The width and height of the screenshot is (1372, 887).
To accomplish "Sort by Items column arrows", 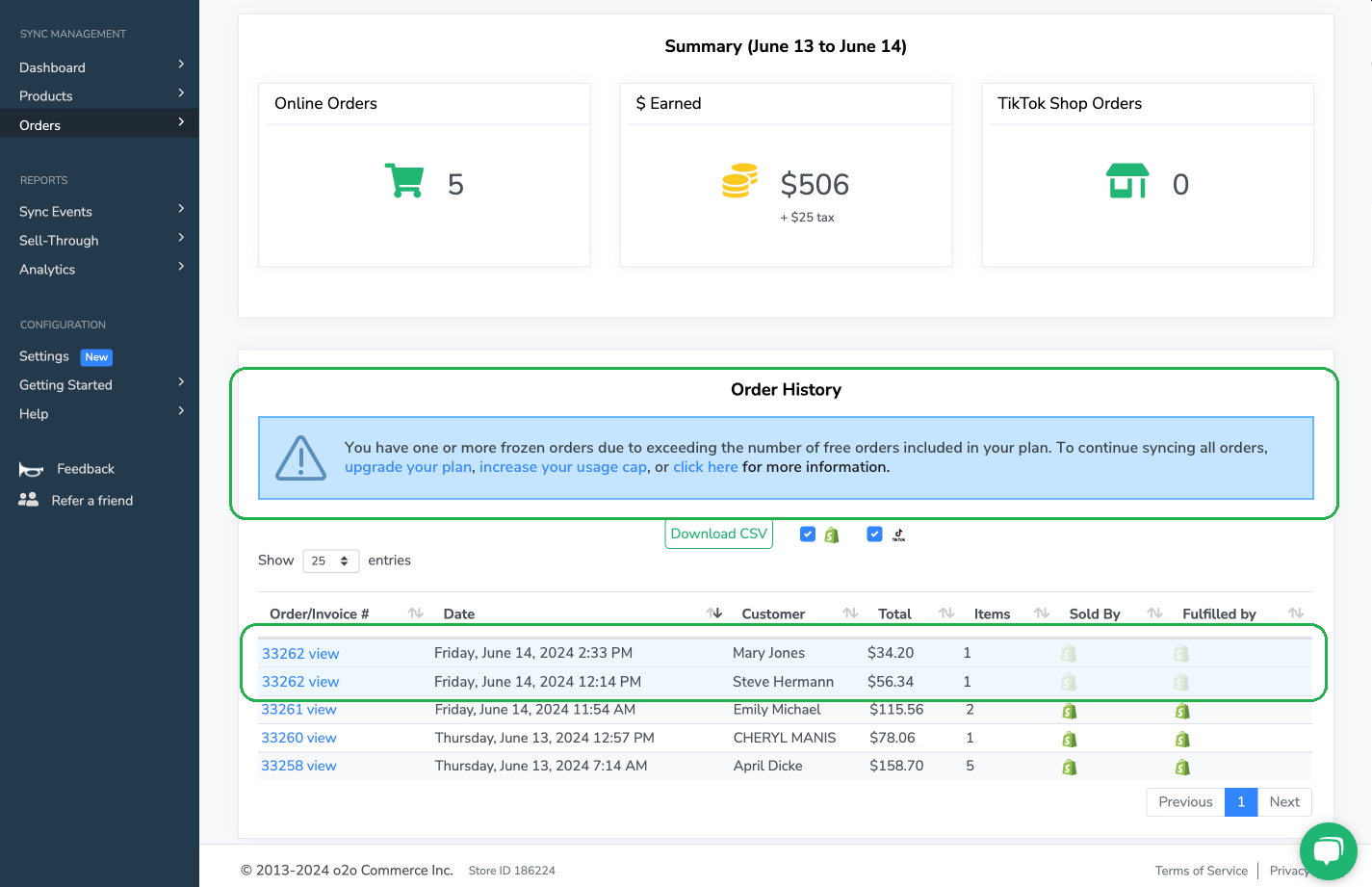I will point(1042,613).
